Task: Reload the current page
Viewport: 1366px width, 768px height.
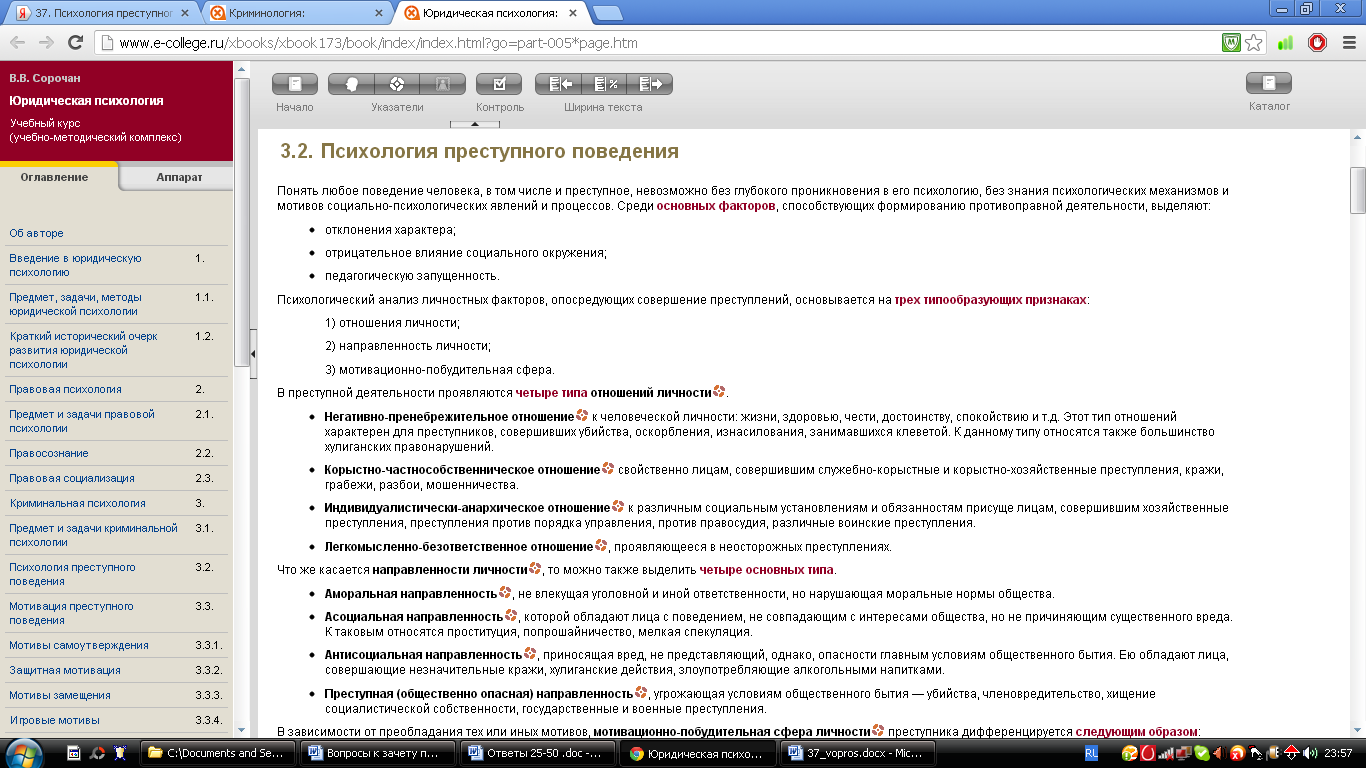Action: point(75,43)
